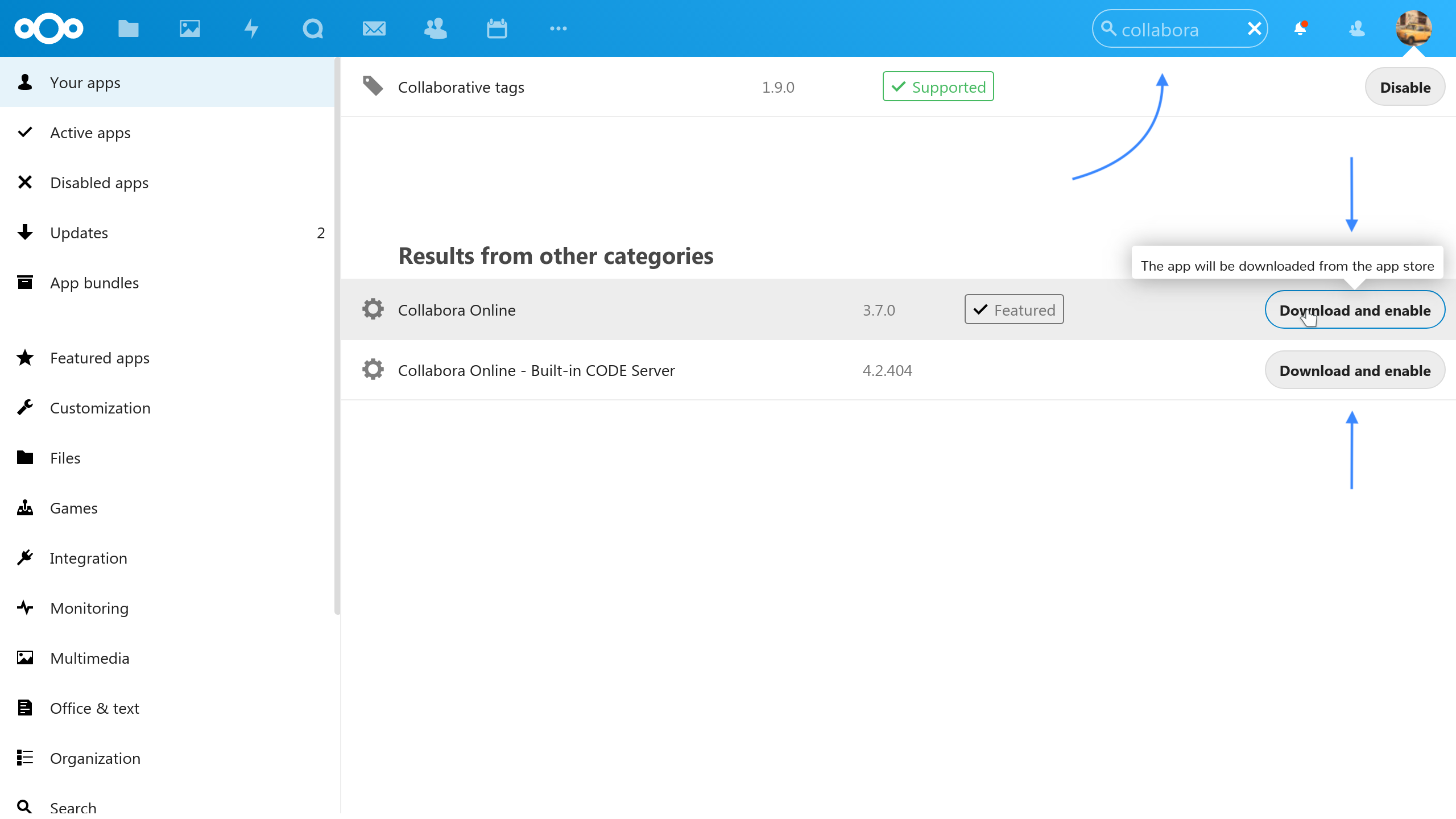Viewport: 1456px width, 819px height.
Task: Open the Activity feed icon
Action: 250,27
